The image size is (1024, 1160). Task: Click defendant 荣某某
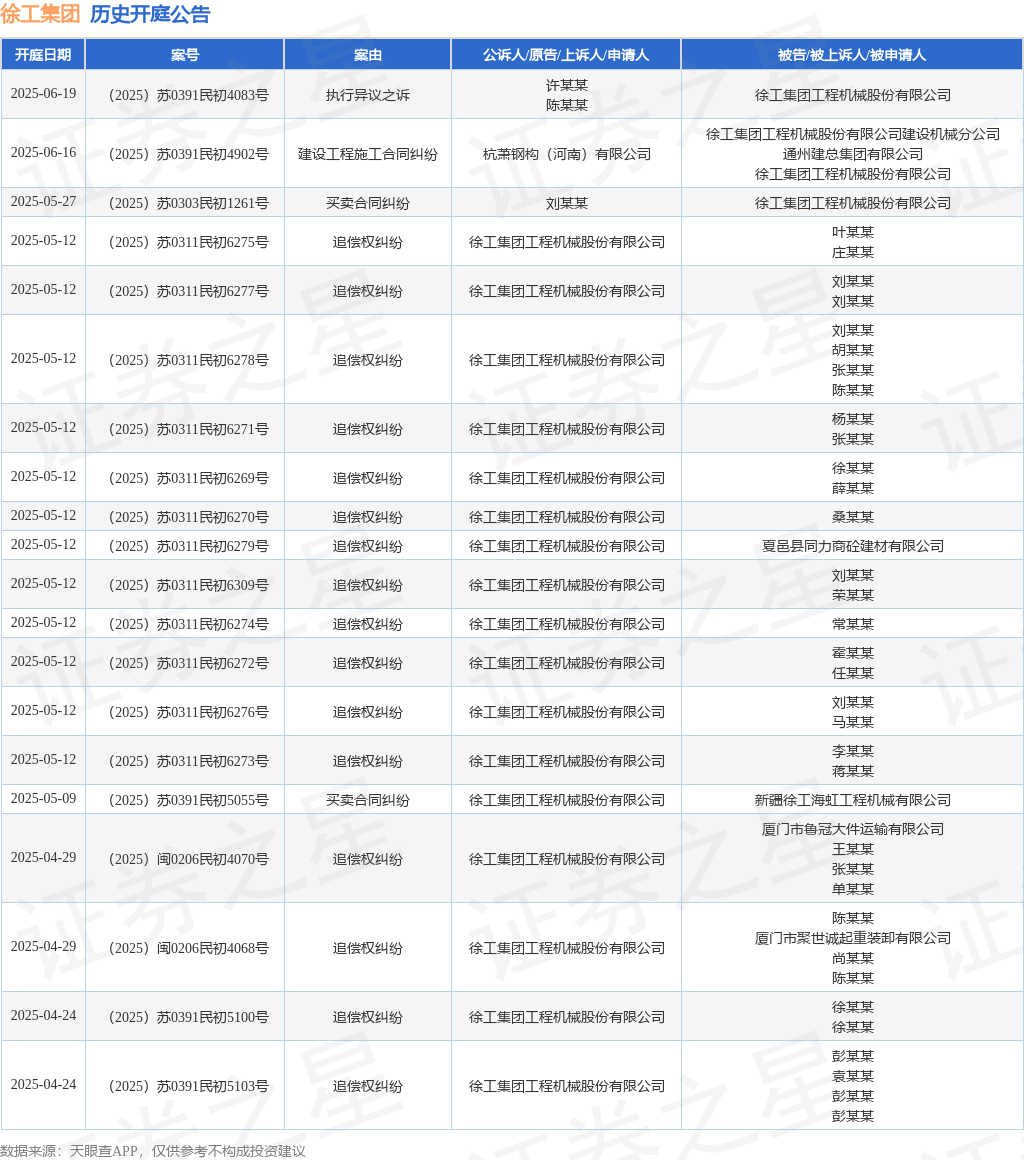coord(853,596)
